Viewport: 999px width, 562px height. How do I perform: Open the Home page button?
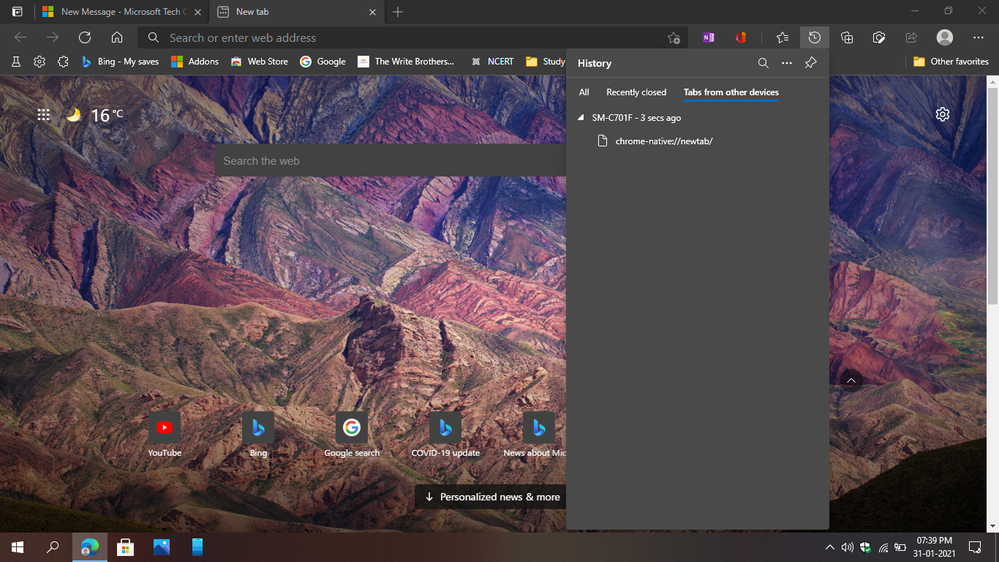(x=117, y=38)
